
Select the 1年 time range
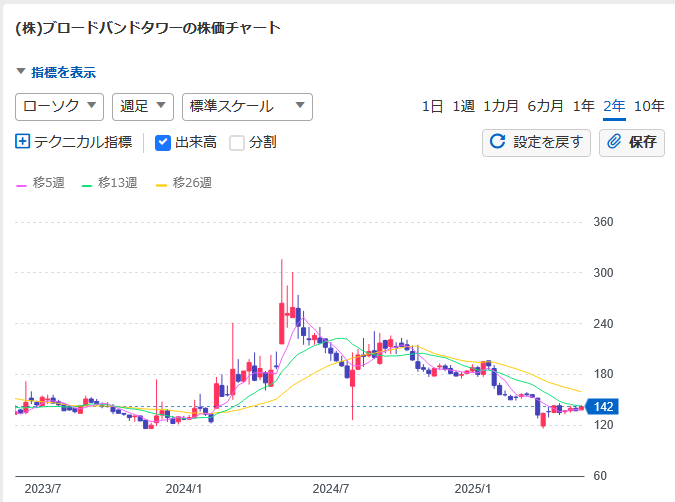point(583,106)
